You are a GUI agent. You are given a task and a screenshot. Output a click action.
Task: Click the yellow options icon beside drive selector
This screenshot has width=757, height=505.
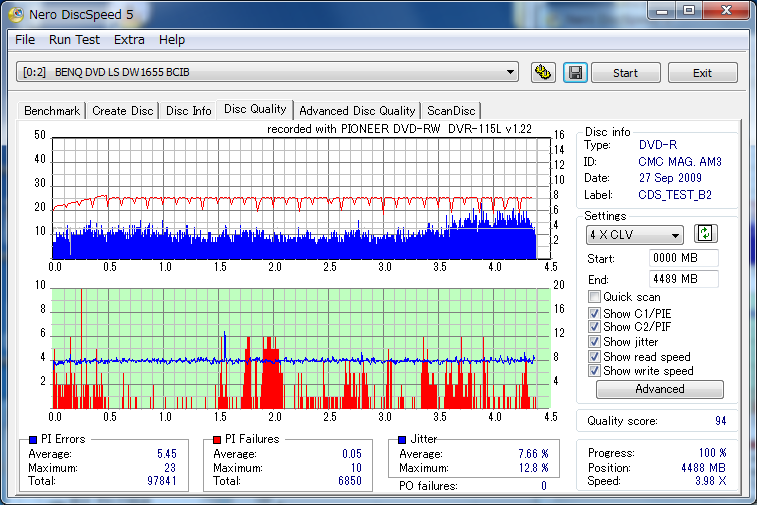[x=543, y=72]
